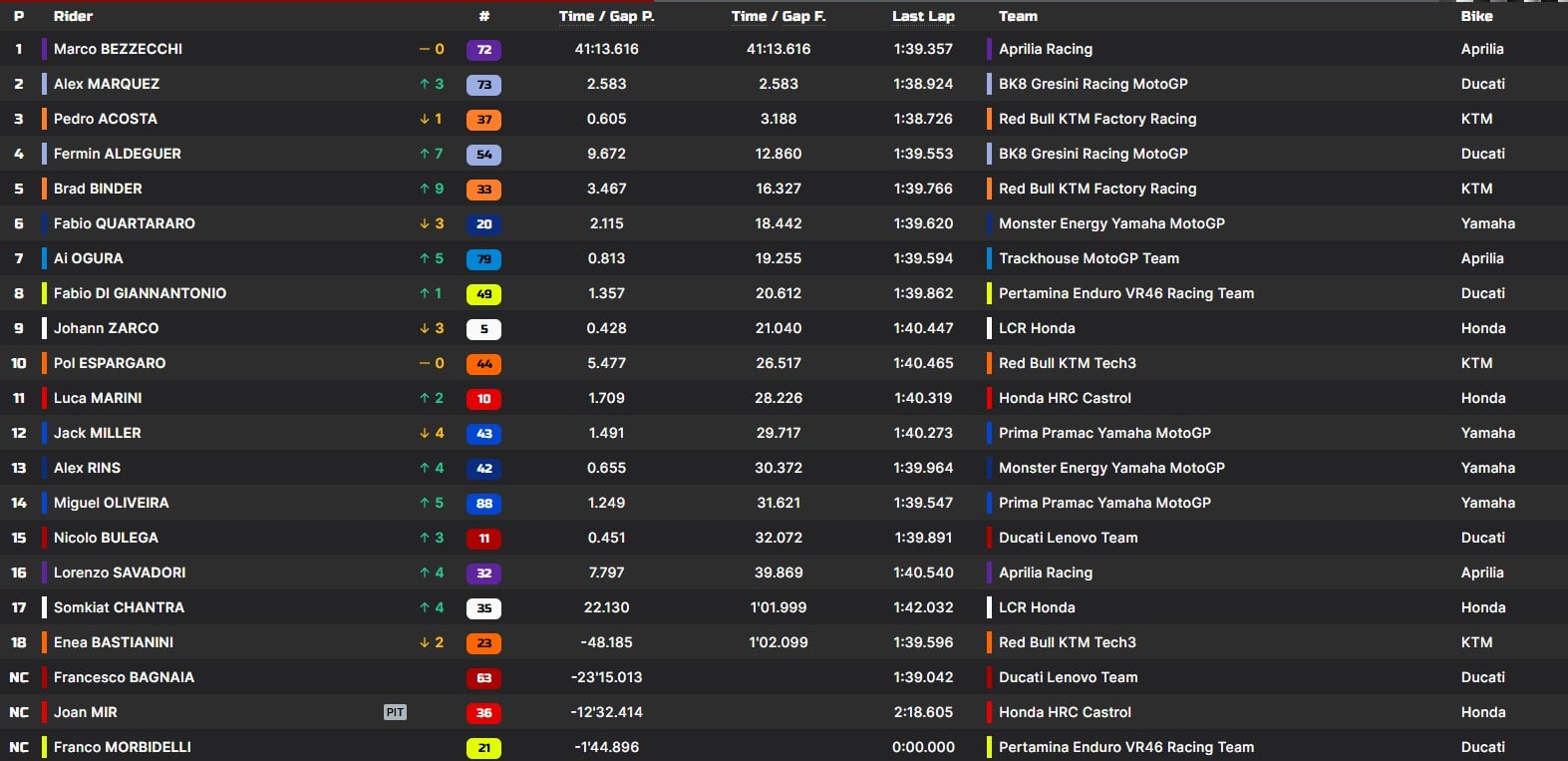
Task: Click the yellow 49 badge for Di Giannantonio
Action: pos(483,294)
